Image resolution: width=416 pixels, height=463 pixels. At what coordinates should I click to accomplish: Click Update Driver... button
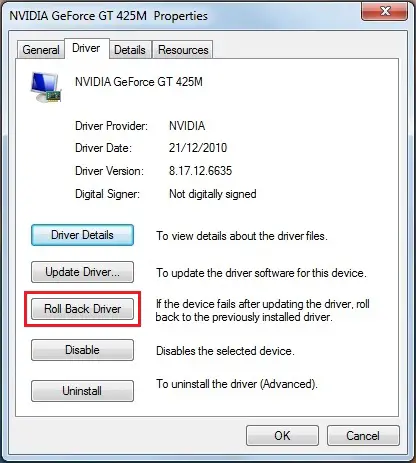pos(82,272)
